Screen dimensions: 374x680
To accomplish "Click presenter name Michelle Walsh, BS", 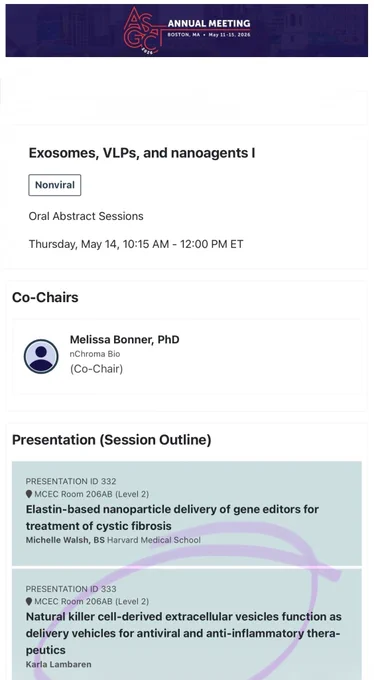I will [x=65, y=540].
